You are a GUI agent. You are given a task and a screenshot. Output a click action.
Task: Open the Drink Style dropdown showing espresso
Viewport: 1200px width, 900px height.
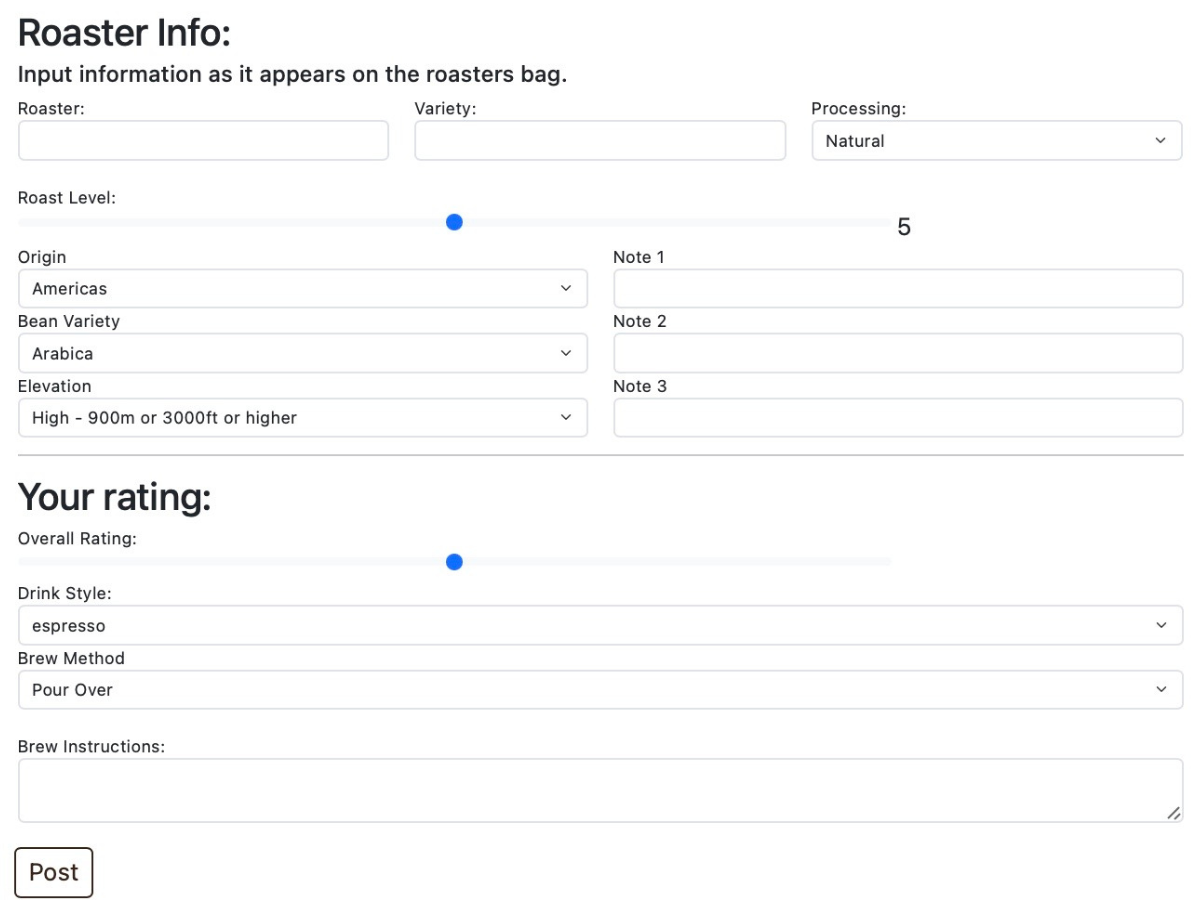(600, 625)
